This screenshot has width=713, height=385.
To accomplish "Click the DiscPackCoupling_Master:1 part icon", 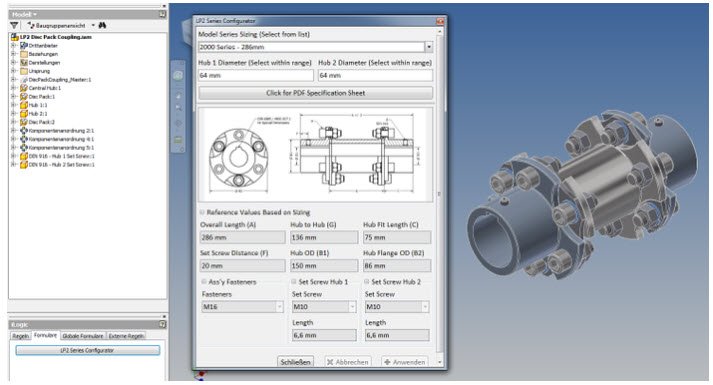I will 24,80.
